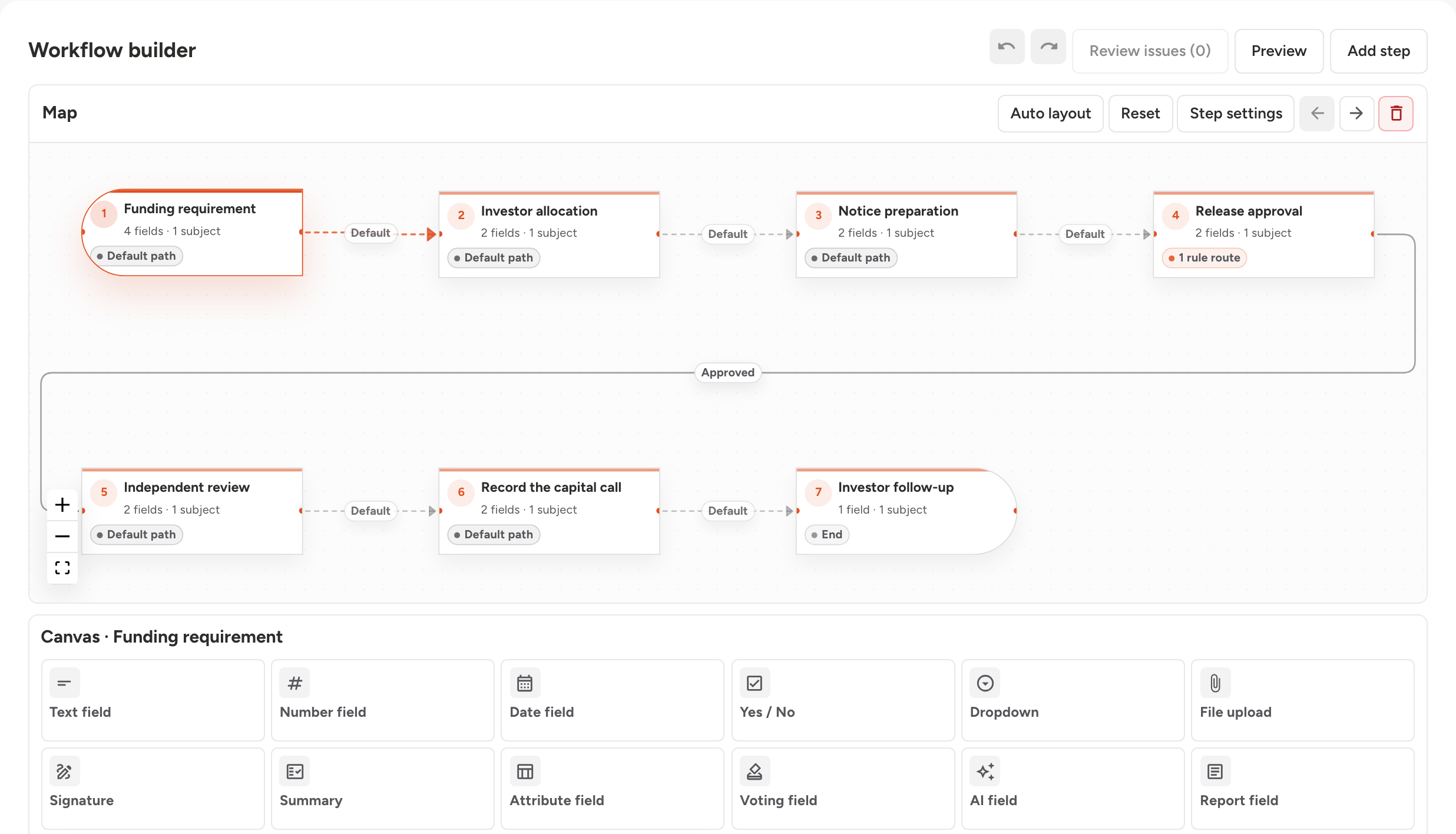1456x834 pixels.
Task: Add an Attribute field component
Action: pos(613,788)
